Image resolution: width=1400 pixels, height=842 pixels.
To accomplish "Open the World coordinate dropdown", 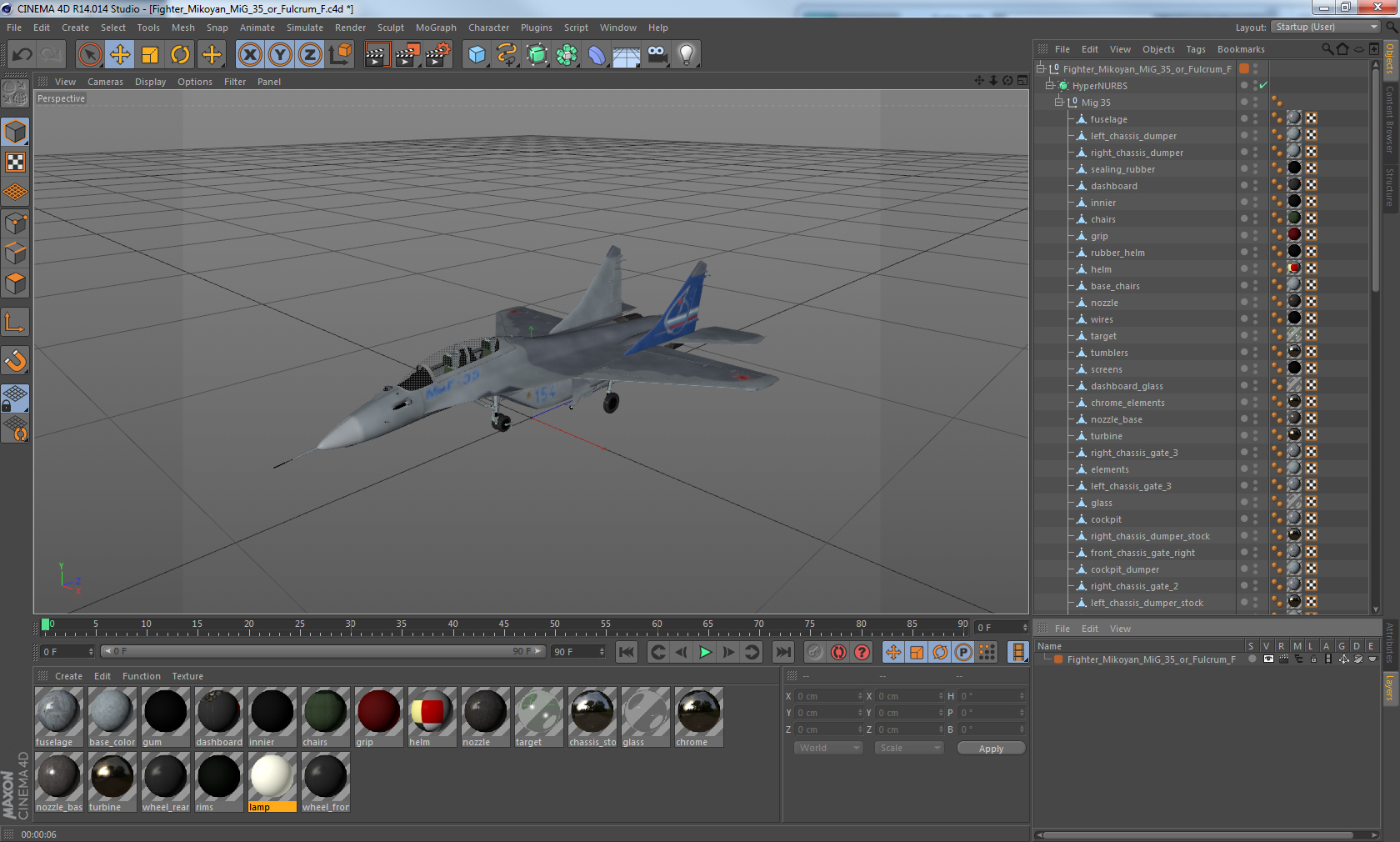I will [x=827, y=748].
